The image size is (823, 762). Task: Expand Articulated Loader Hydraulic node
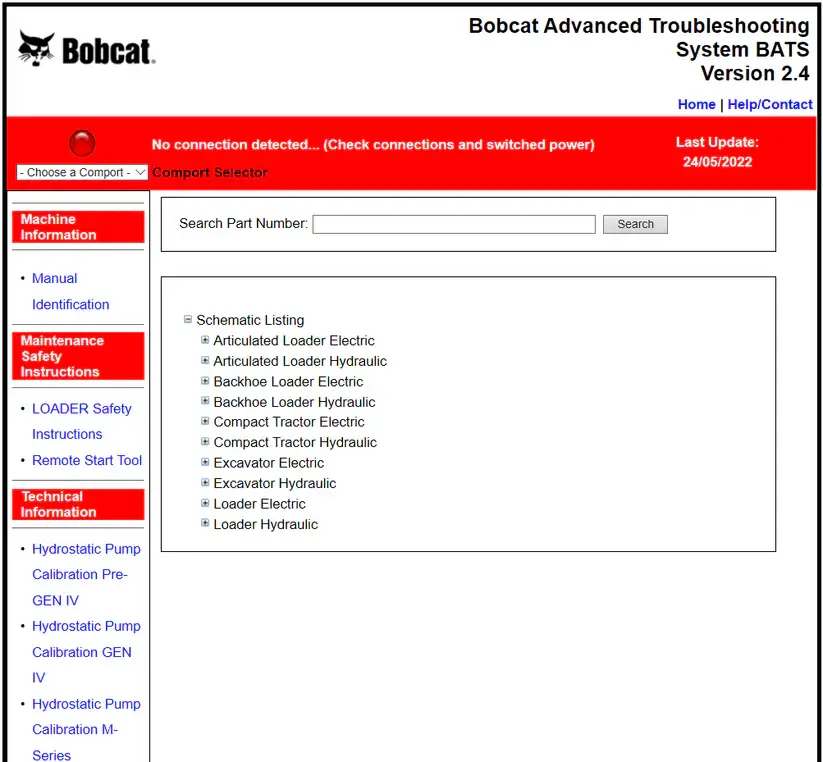(205, 361)
